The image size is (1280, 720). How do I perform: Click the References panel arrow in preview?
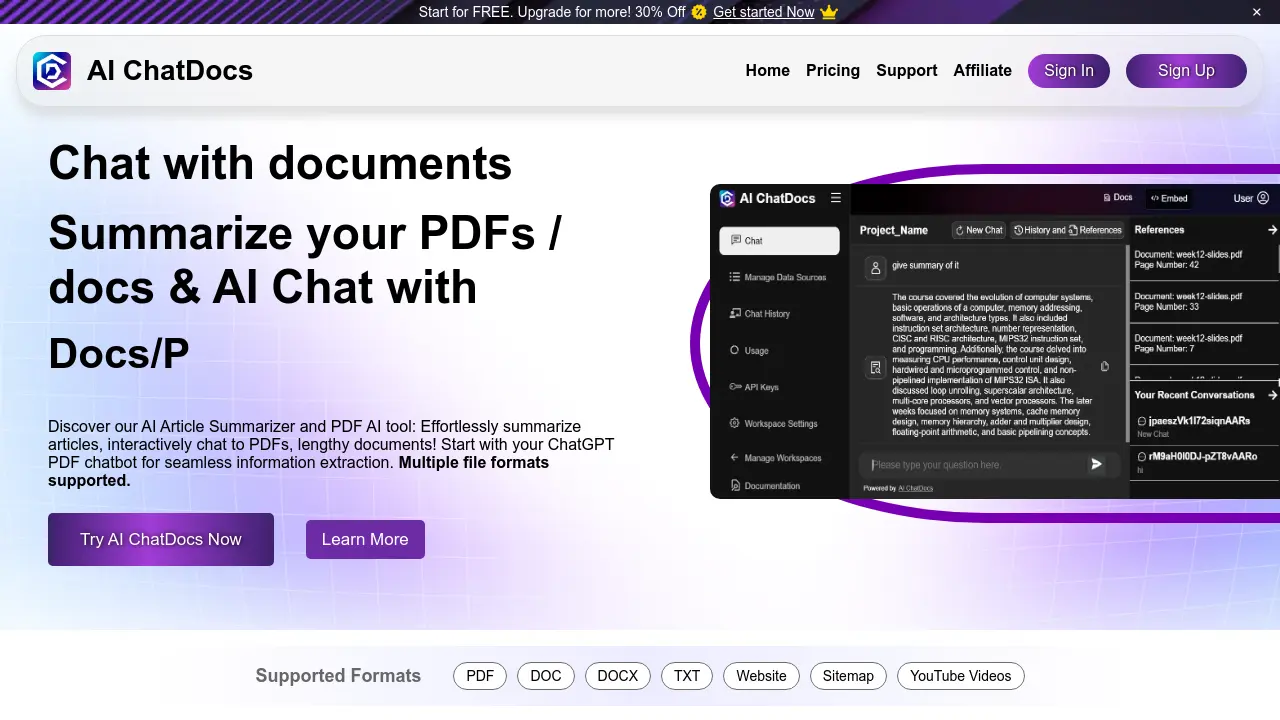point(1272,230)
